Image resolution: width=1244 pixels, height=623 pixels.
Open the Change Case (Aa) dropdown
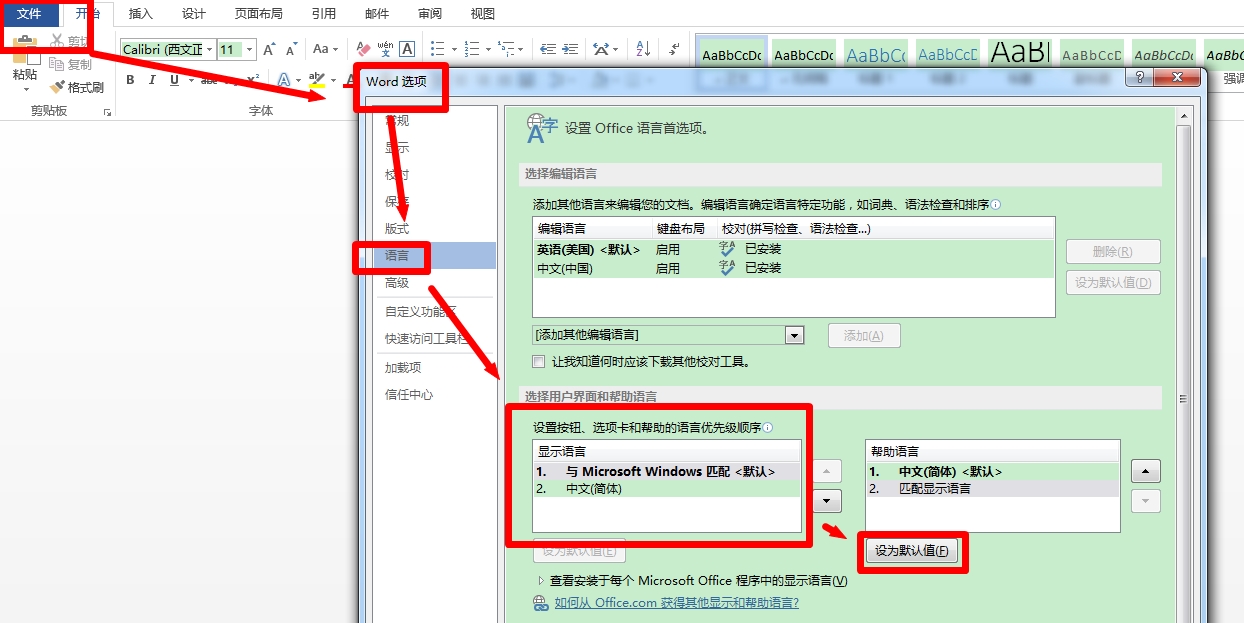[x=325, y=49]
